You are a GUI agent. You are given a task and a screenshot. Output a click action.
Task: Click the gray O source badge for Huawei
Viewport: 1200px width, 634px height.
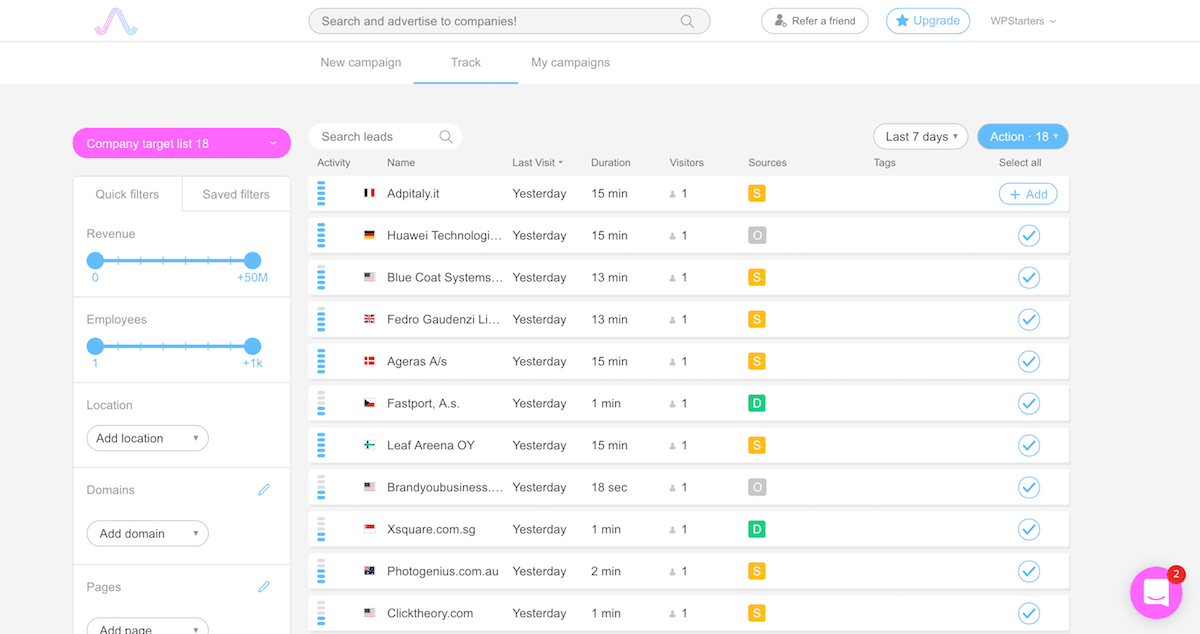757,236
